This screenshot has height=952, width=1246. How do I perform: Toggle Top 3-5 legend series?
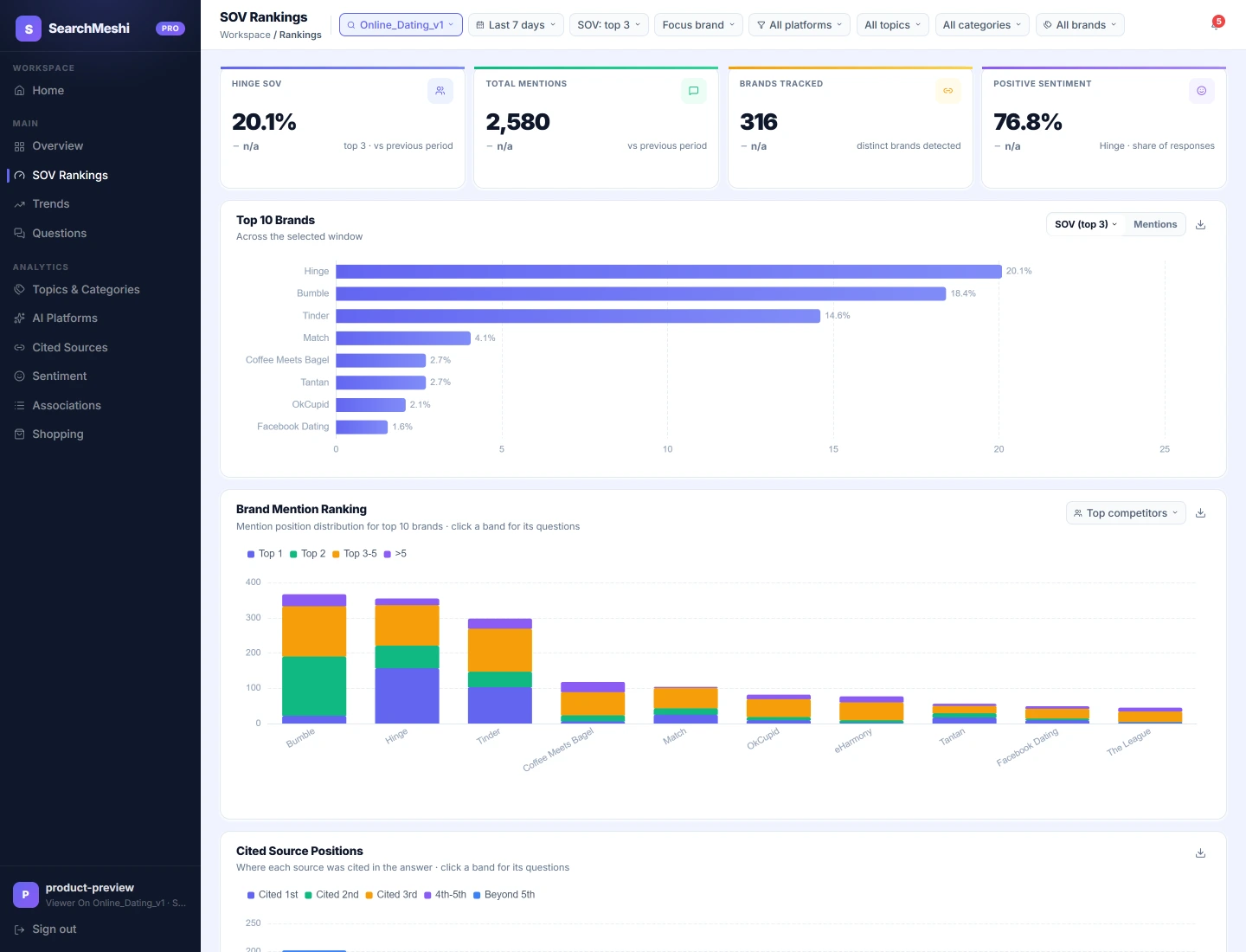coord(355,554)
